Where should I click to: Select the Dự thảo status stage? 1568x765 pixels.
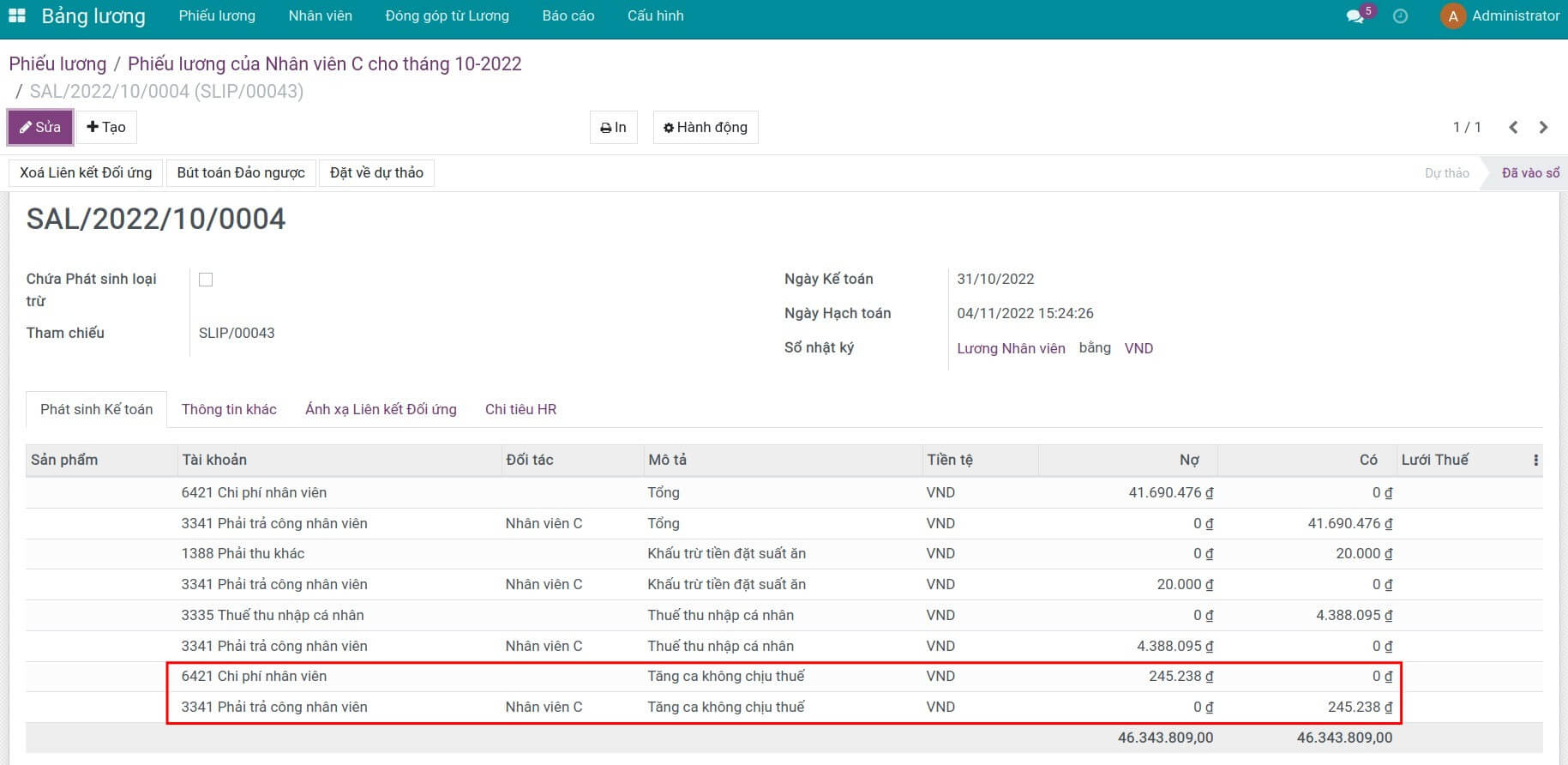pyautogui.click(x=1446, y=173)
